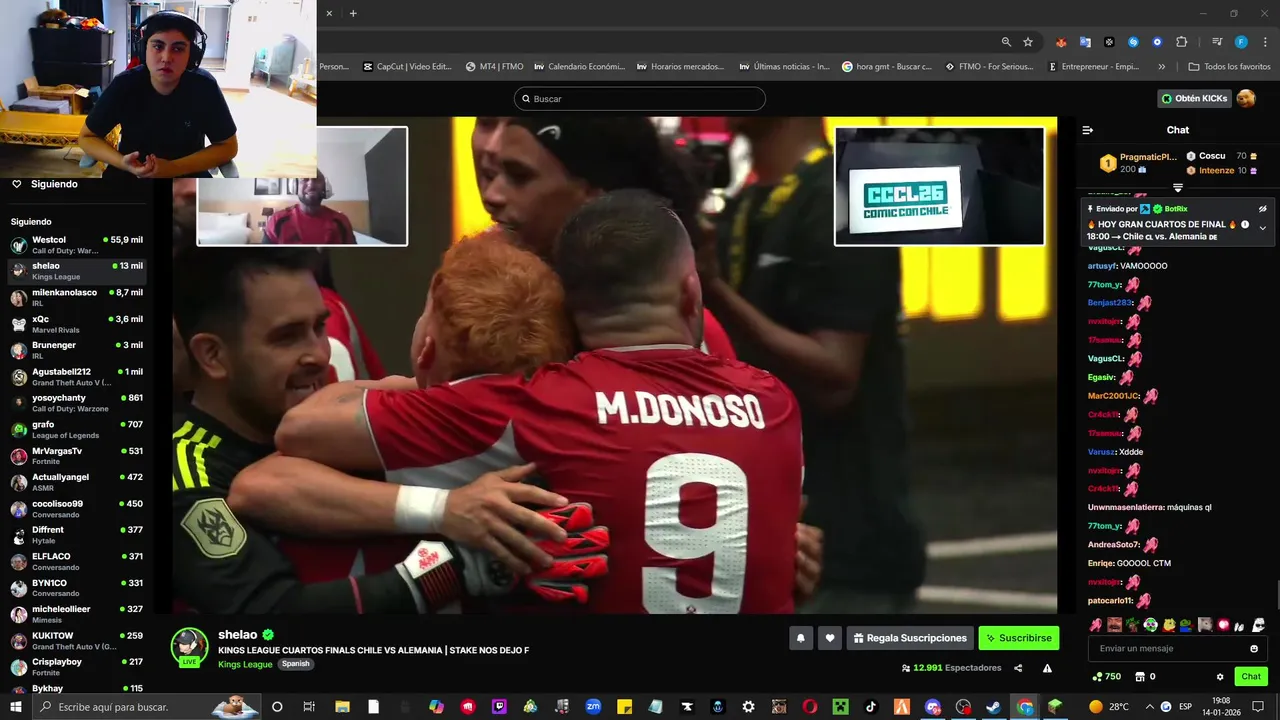Image resolution: width=1280 pixels, height=720 pixels.
Task: Click Regala Suscripciones button
Action: click(910, 638)
